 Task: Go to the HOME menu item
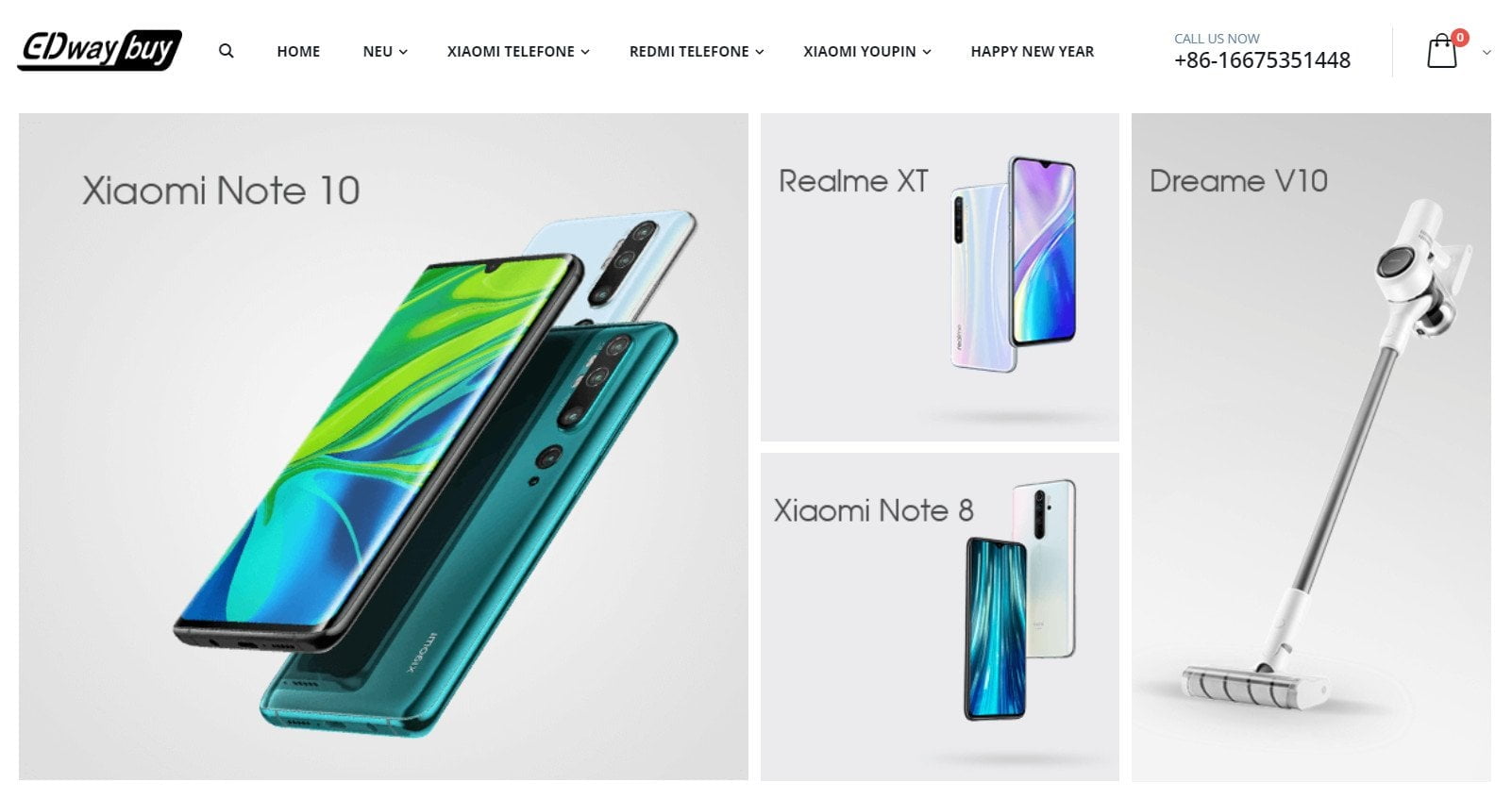[298, 52]
